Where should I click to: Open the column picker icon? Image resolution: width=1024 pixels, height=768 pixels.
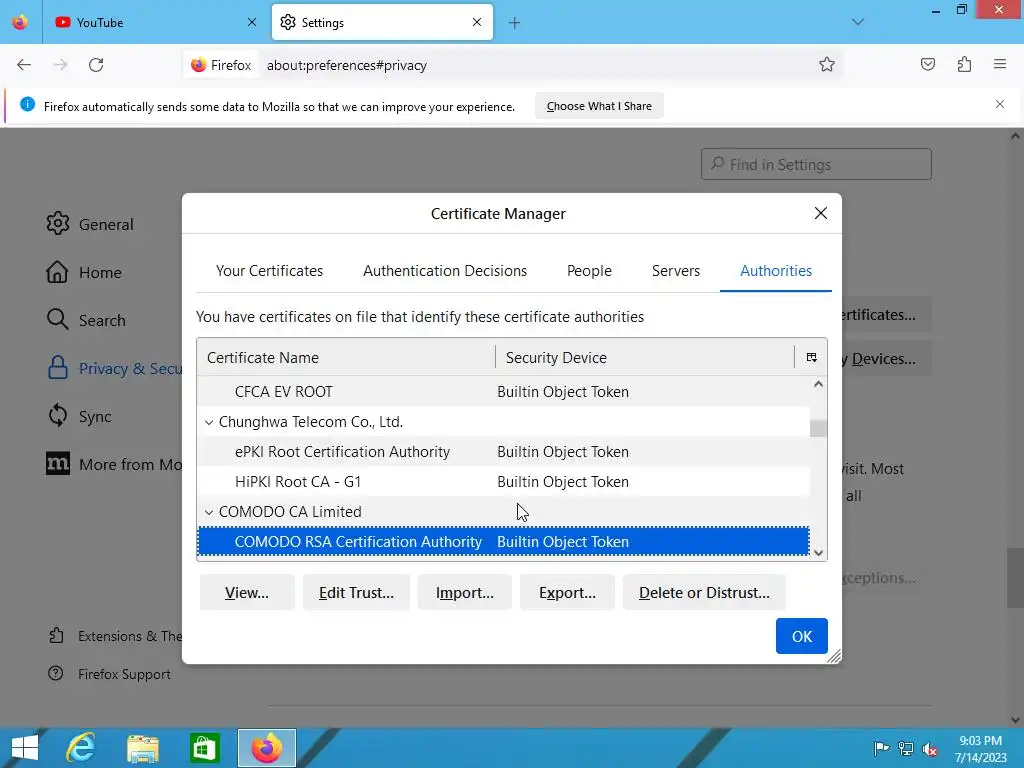[811, 357]
